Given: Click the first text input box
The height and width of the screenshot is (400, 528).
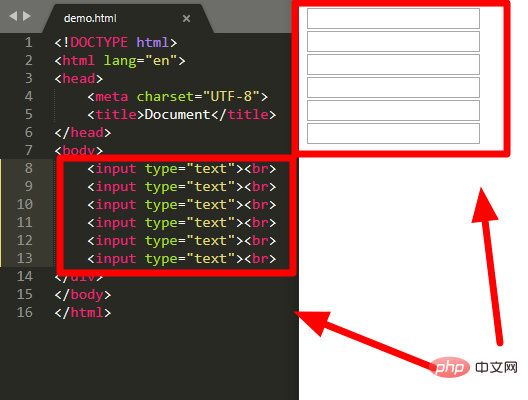Looking at the screenshot, I should 393,19.
